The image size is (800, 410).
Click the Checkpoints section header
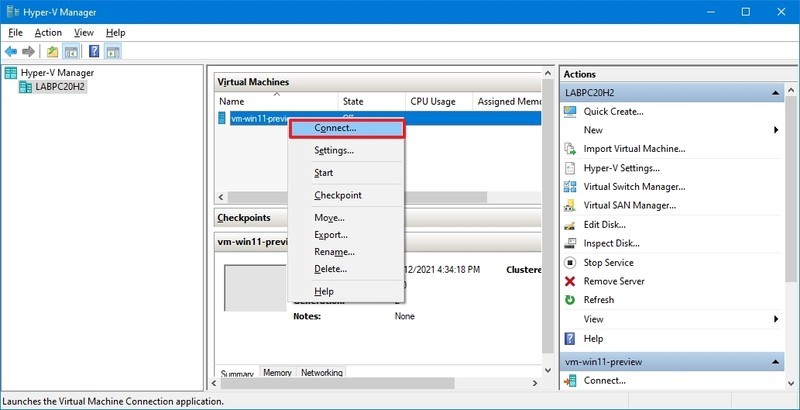[x=378, y=218]
